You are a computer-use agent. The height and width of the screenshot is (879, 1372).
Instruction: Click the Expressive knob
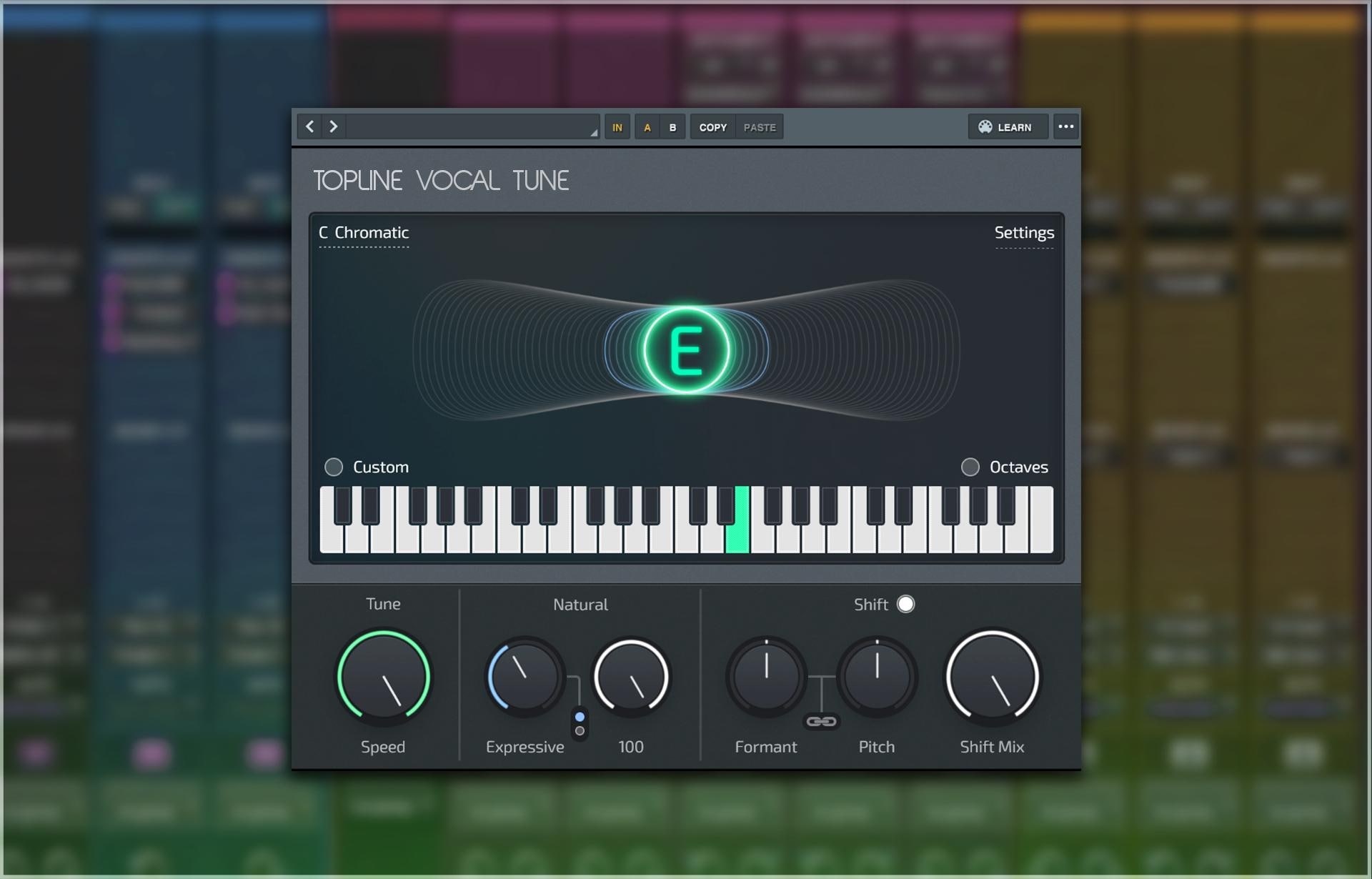[x=525, y=676]
